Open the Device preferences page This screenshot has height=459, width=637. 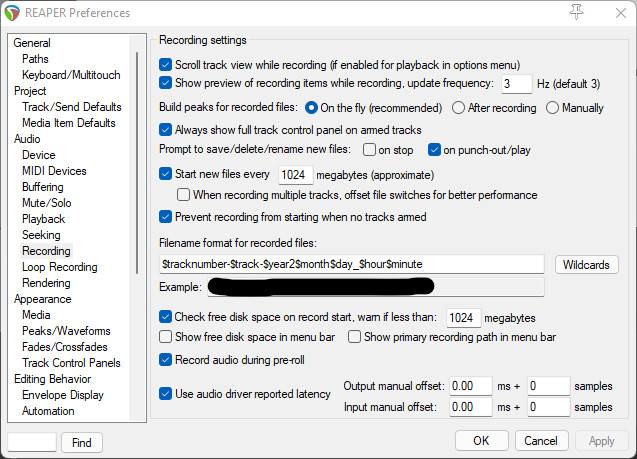(39, 155)
